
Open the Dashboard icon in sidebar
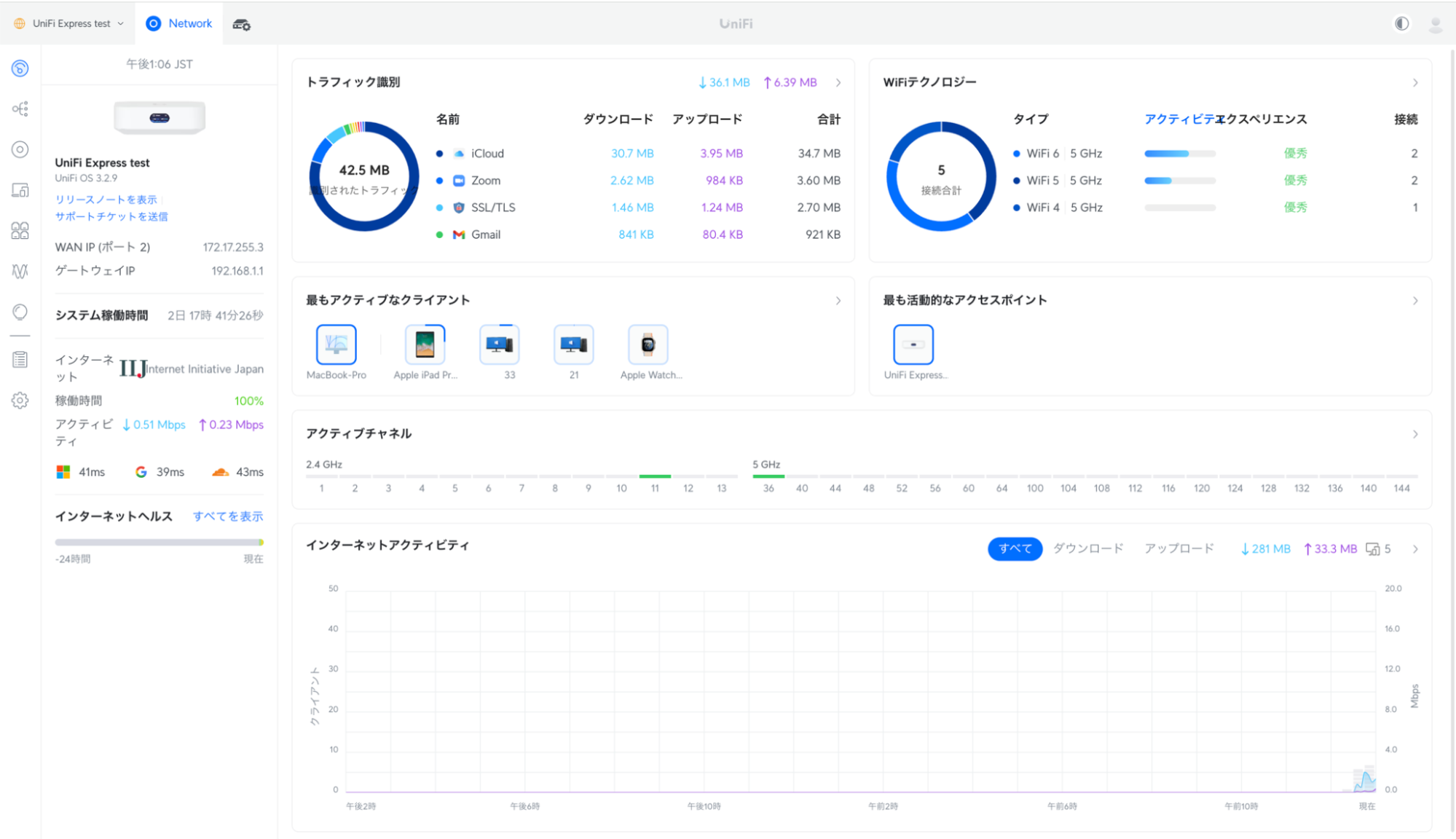click(x=20, y=68)
